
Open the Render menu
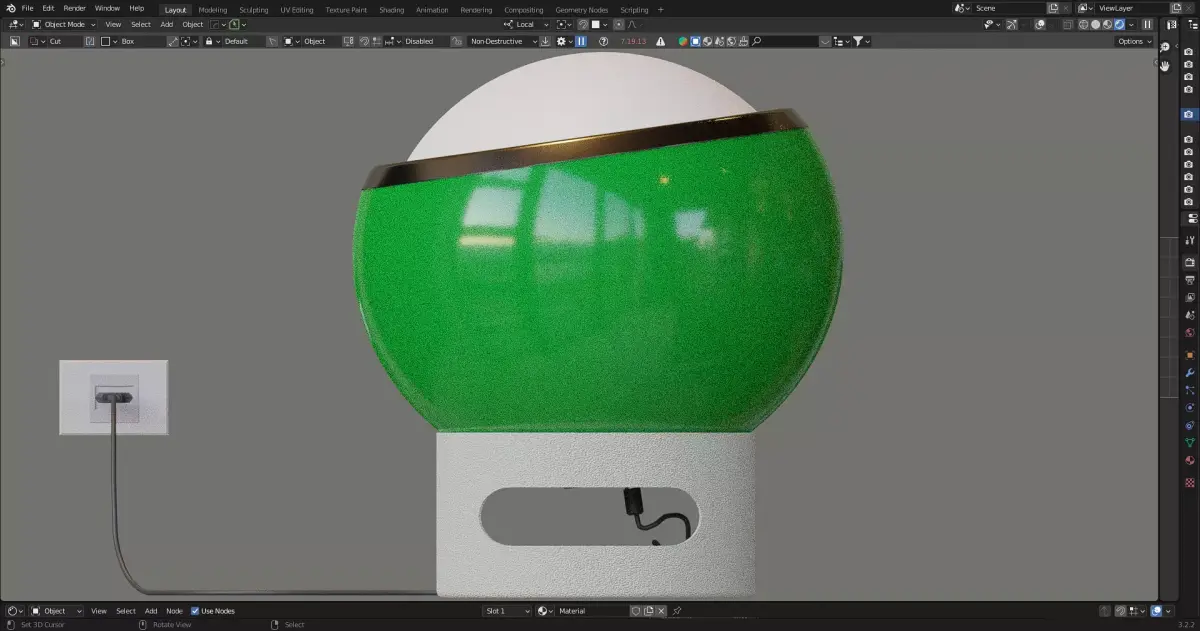(75, 8)
